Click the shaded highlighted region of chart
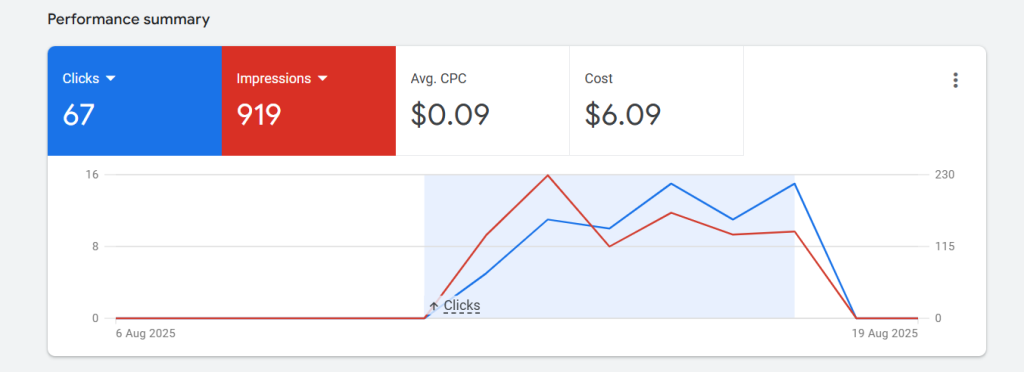Screen dimensions: 1024x372 coord(609,247)
